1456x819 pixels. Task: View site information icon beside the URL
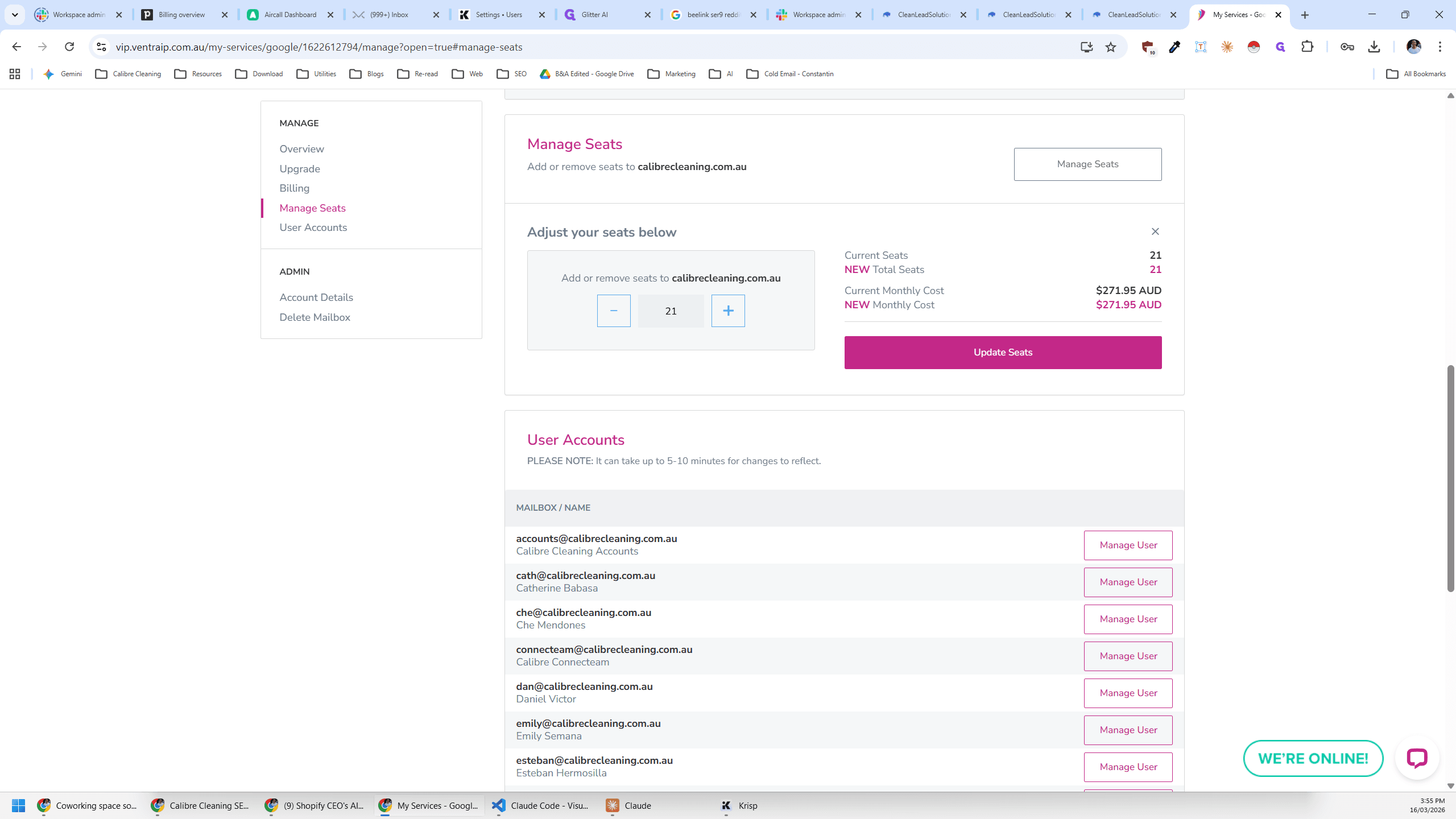[x=101, y=47]
